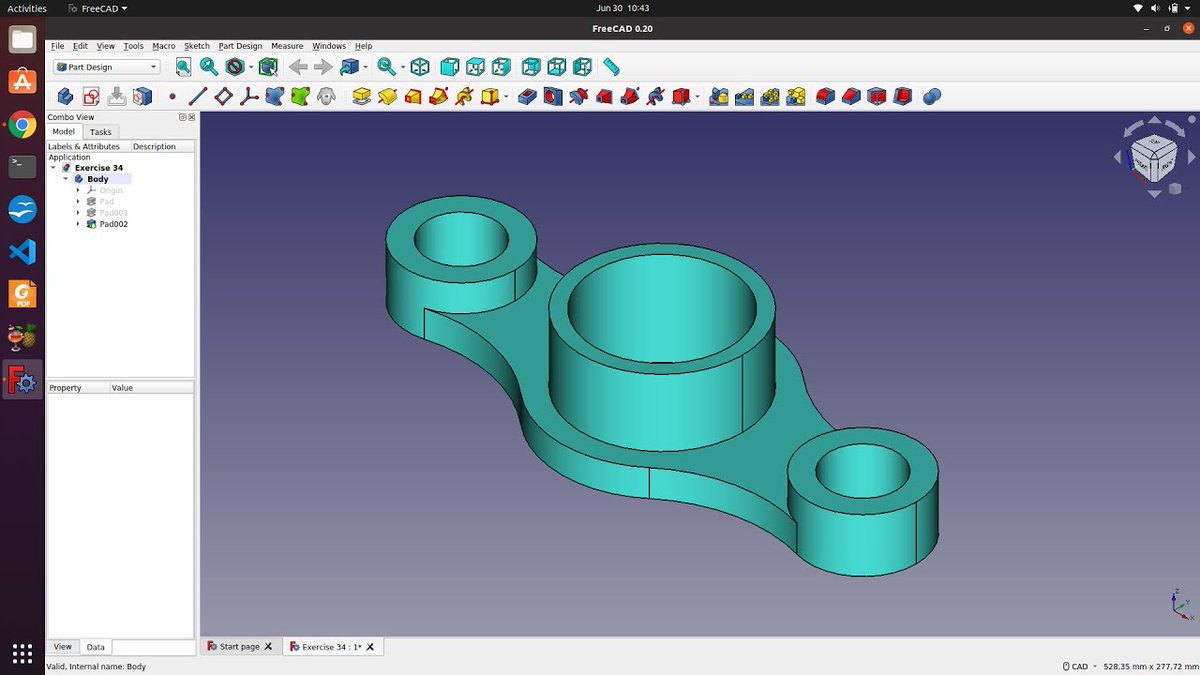Open Visual Studio Code from dock
The image size is (1200, 675).
click(22, 252)
